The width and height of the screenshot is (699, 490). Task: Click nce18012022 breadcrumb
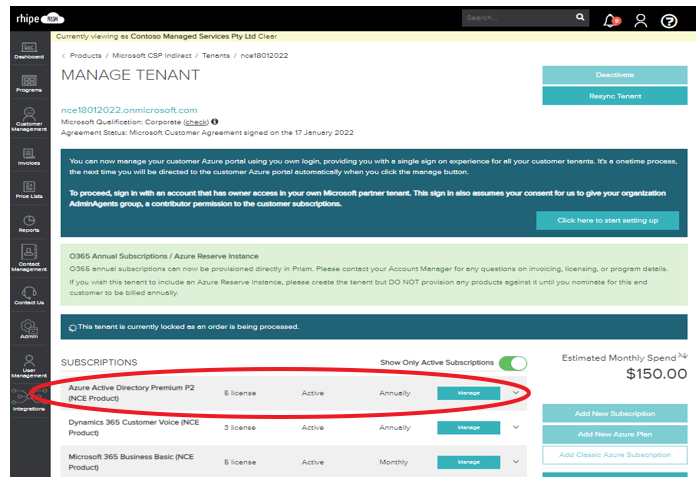[264, 56]
